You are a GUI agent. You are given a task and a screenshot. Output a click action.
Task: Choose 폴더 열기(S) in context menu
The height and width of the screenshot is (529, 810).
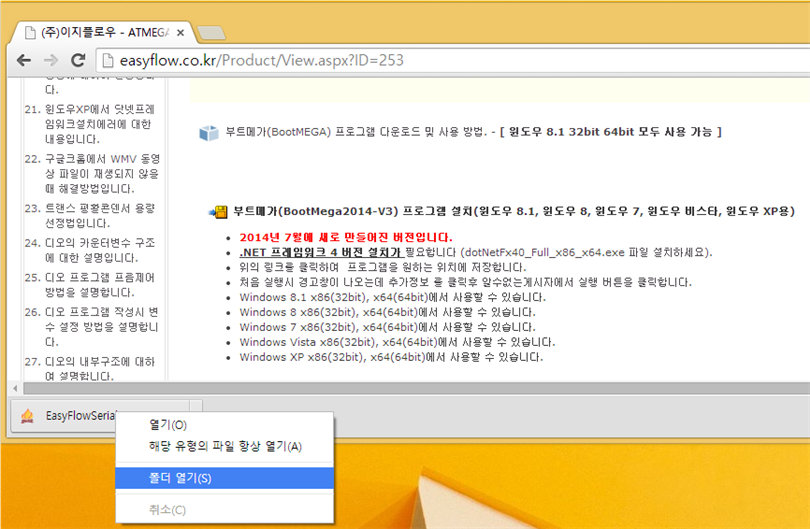pyautogui.click(x=225, y=478)
